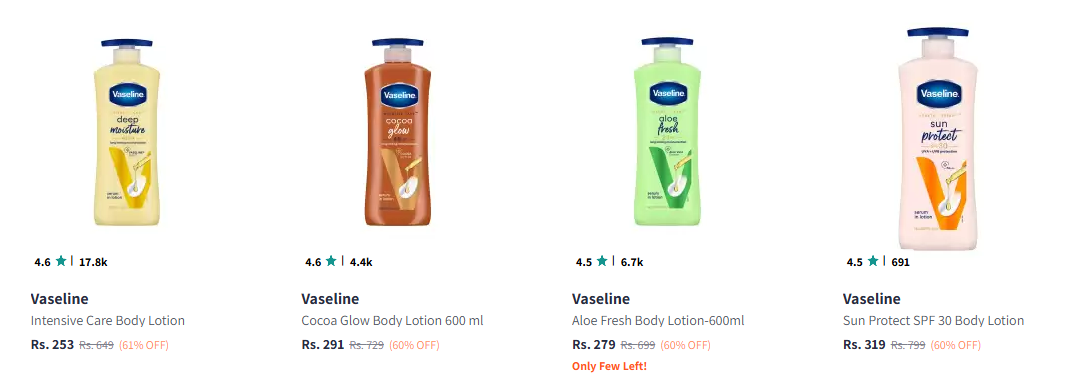Screen dimensions: 1066x389
Task: Click the struck-through Rs. 799 original price
Action: pos(908,345)
